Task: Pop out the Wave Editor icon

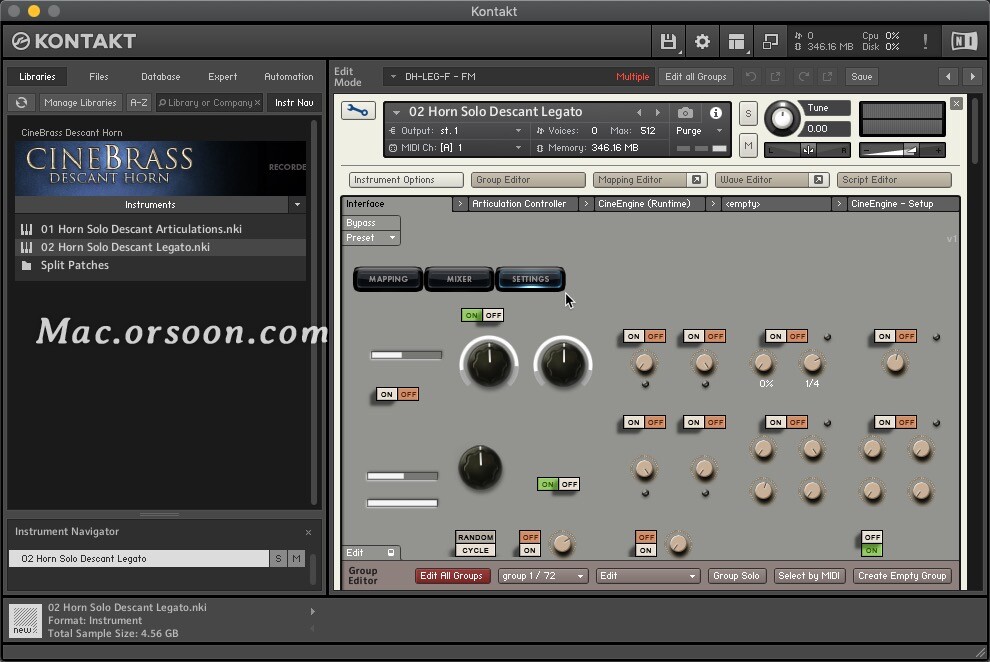Action: pyautogui.click(x=818, y=180)
